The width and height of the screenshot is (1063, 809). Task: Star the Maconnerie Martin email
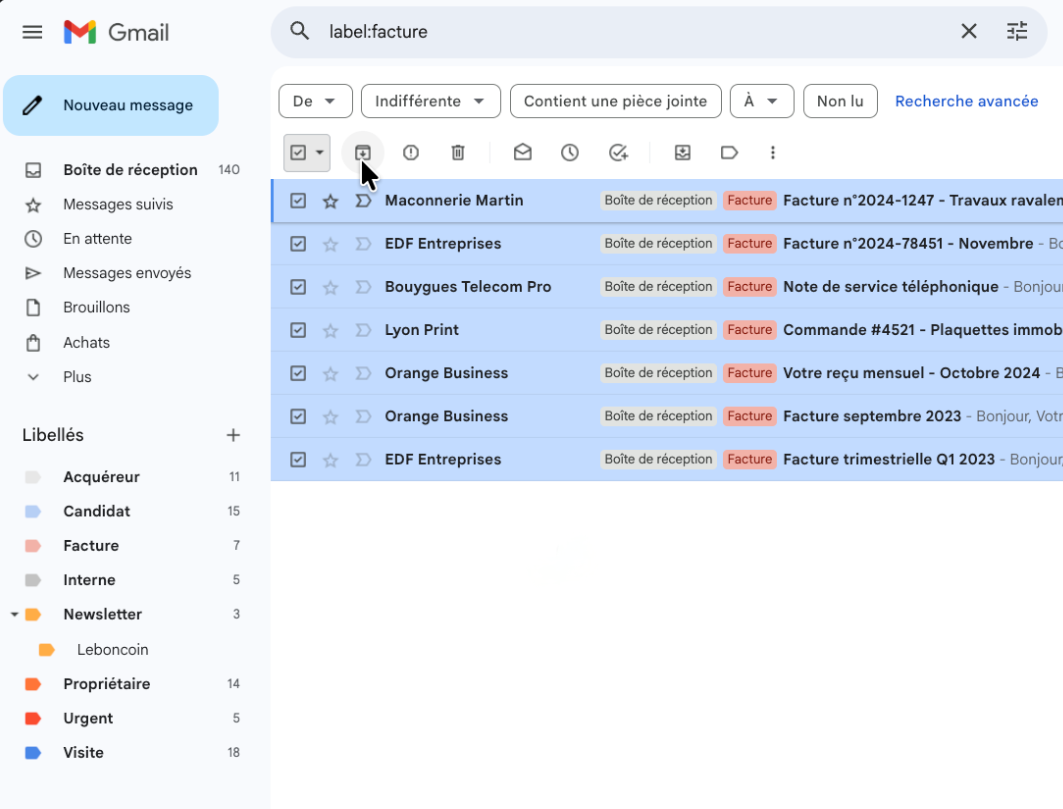point(330,201)
